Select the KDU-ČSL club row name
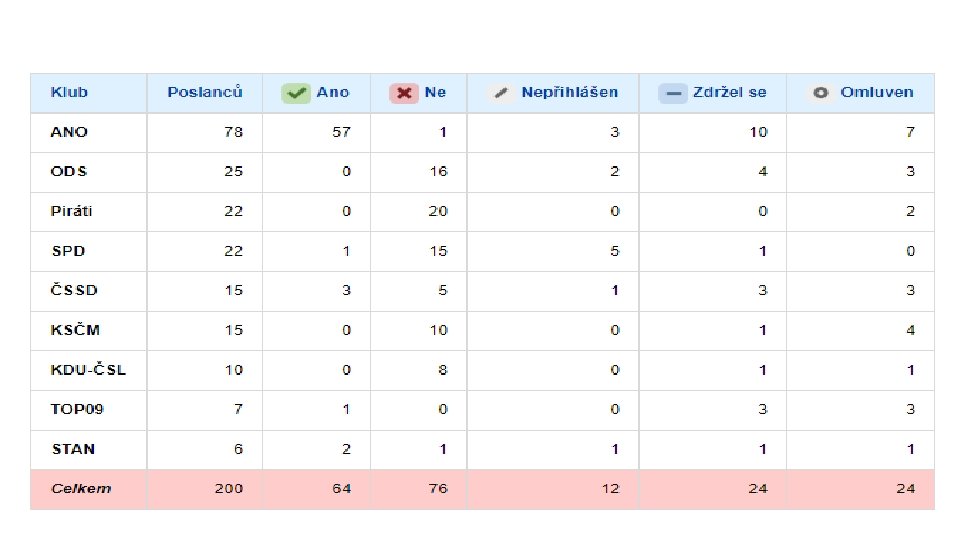 click(x=89, y=369)
